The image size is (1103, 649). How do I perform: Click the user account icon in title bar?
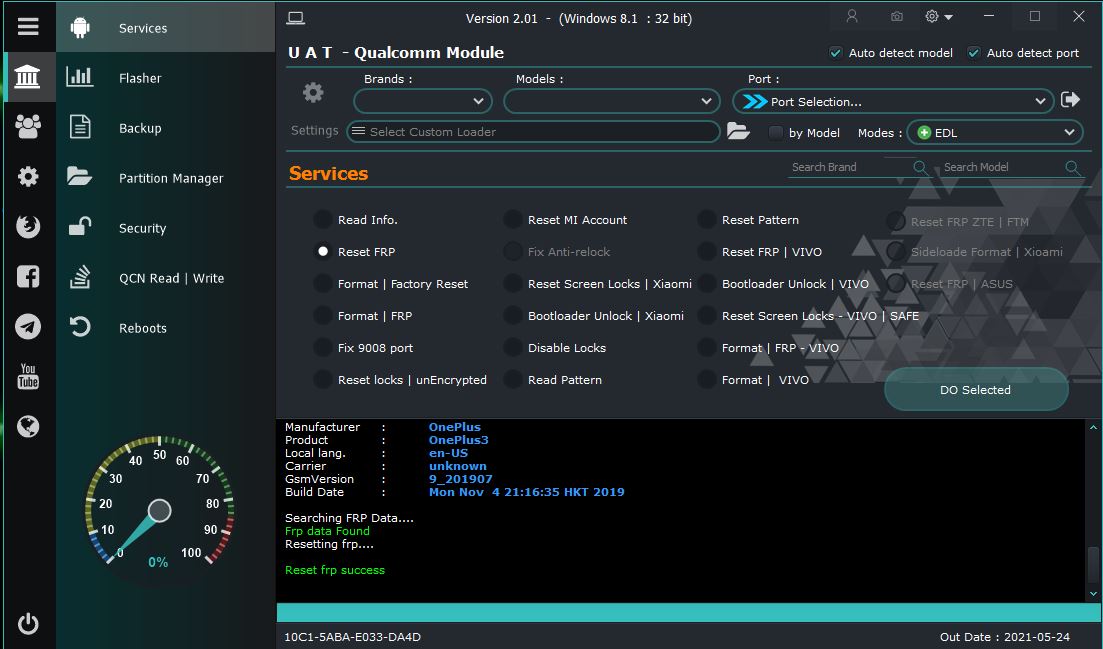point(852,16)
